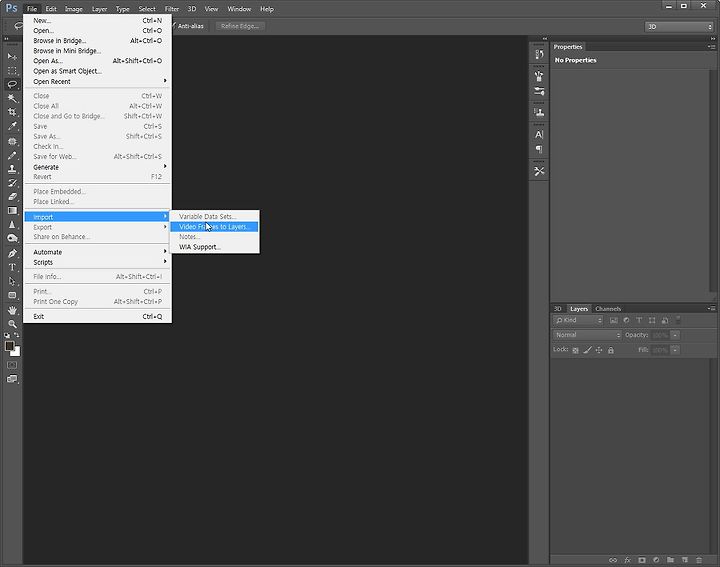Open the Fill slider dropdown arrow
The image size is (720, 567).
[x=675, y=350]
